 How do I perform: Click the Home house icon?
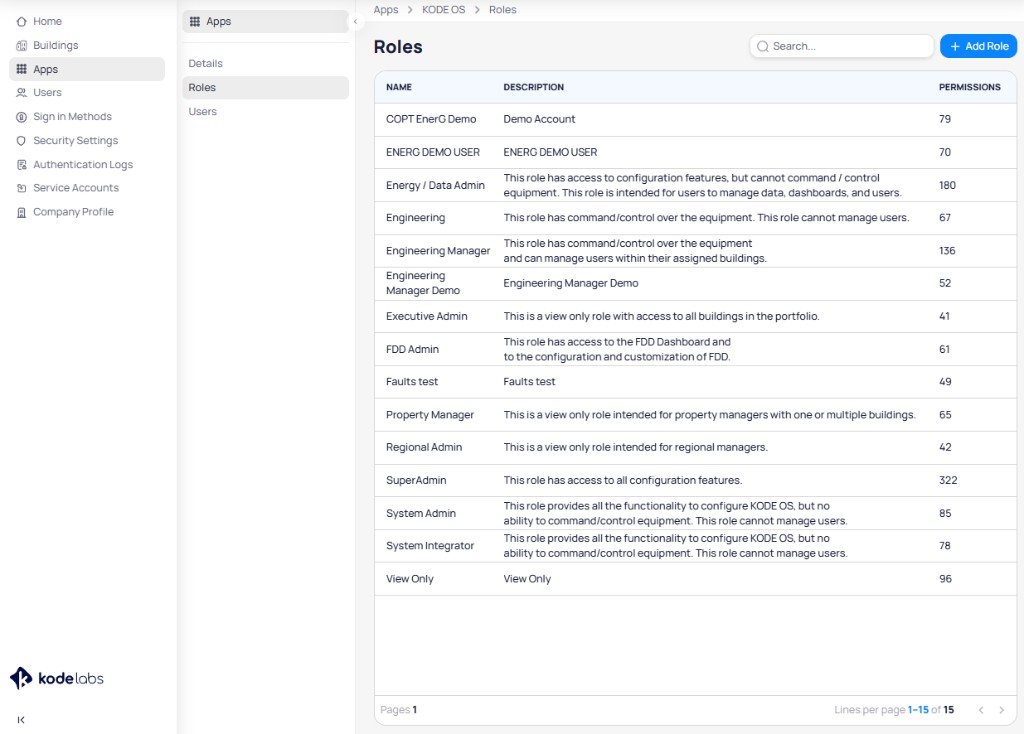[22, 22]
